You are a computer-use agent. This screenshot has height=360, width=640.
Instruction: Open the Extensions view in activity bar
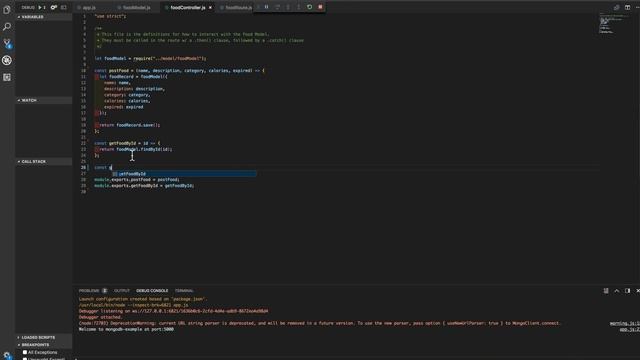(7, 78)
